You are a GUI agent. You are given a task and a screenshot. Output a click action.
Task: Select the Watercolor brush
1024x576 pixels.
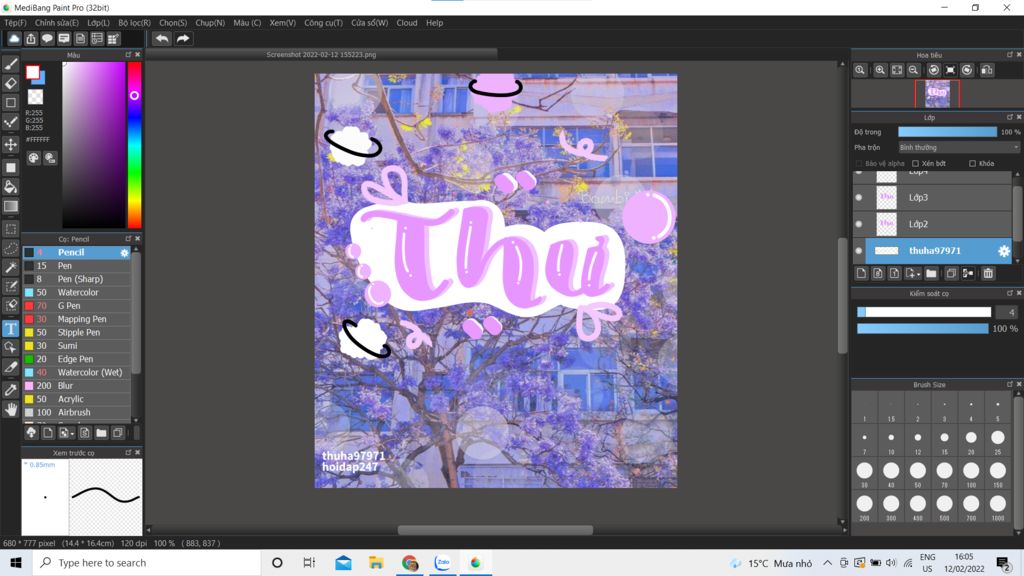(x=77, y=293)
